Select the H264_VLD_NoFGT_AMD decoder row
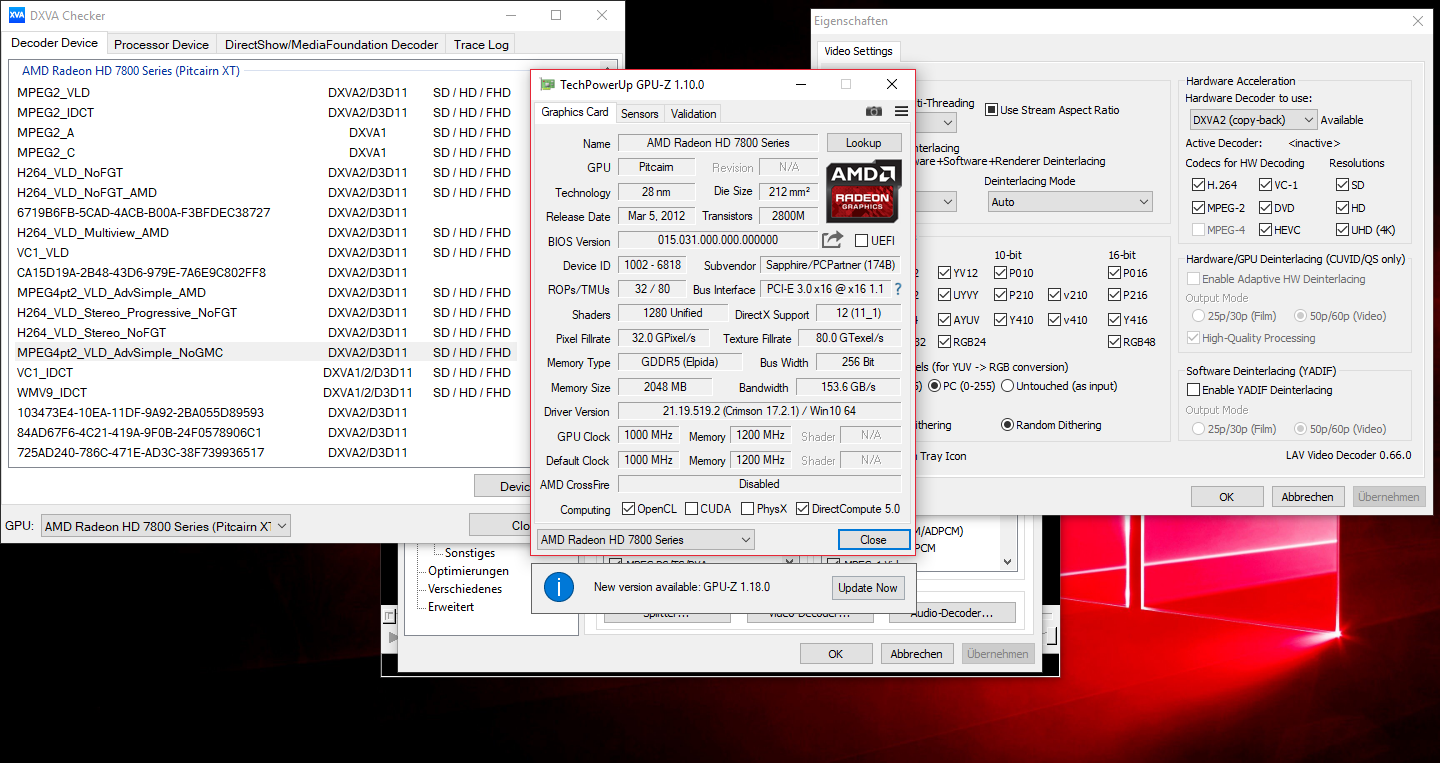 [268, 192]
